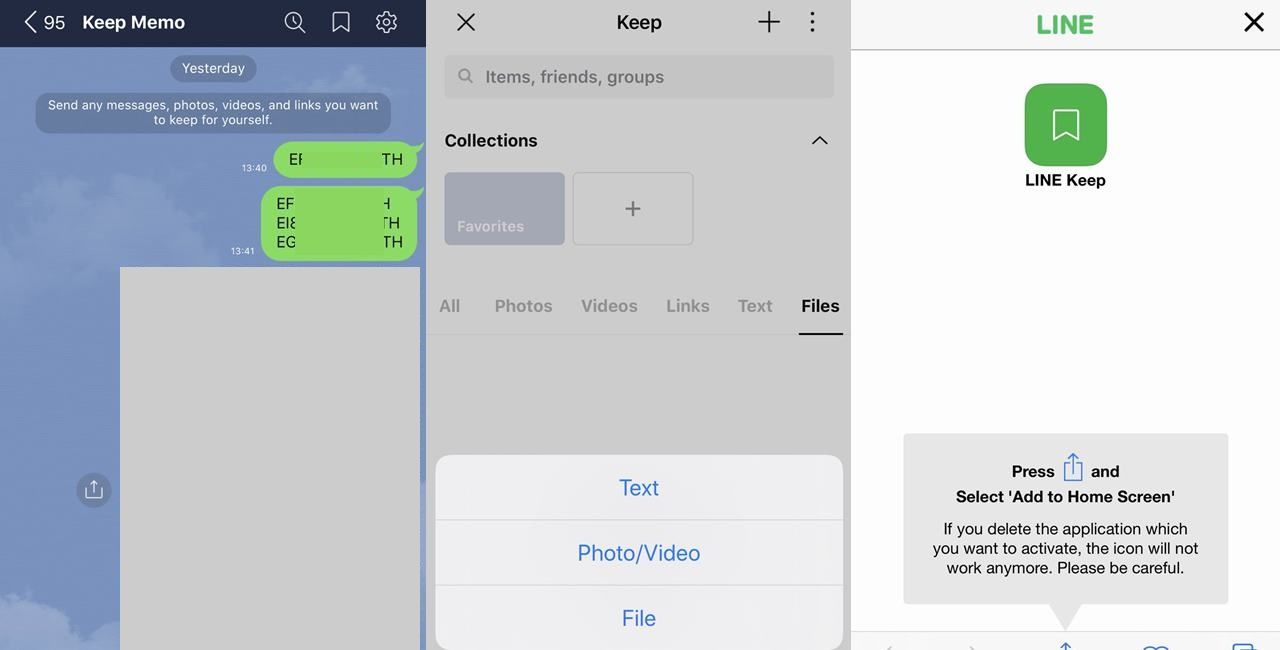
Task: Tap the Keep search field
Action: pyautogui.click(x=638, y=75)
